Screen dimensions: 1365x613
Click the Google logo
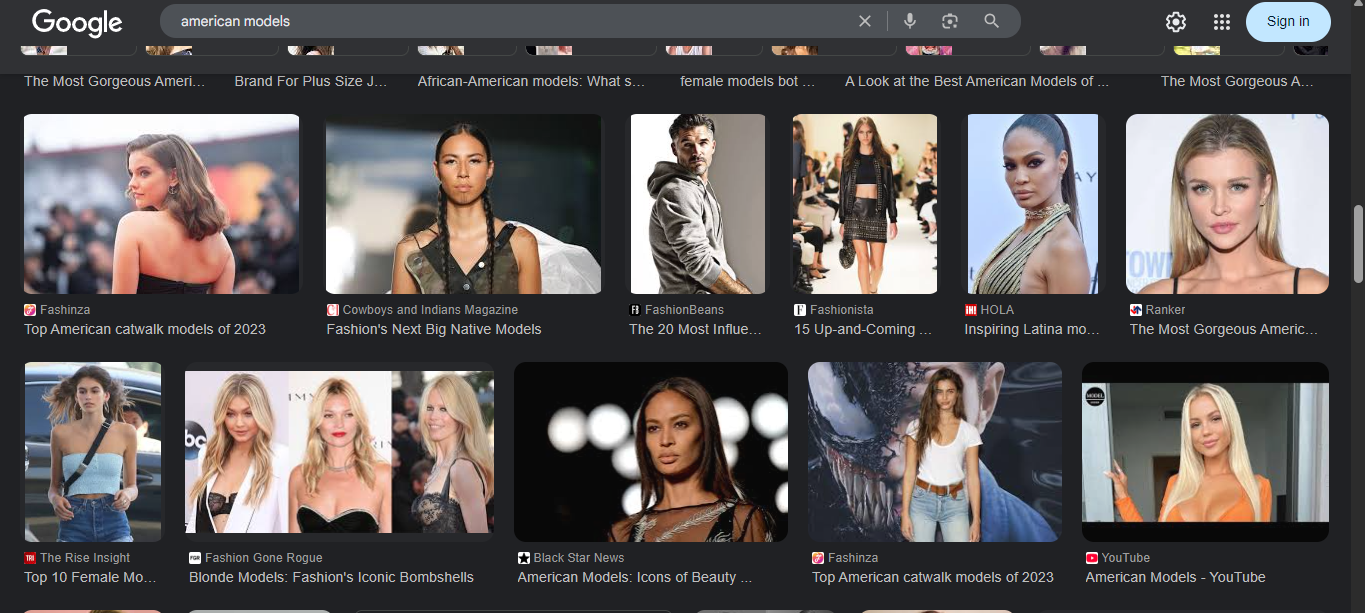(x=77, y=22)
